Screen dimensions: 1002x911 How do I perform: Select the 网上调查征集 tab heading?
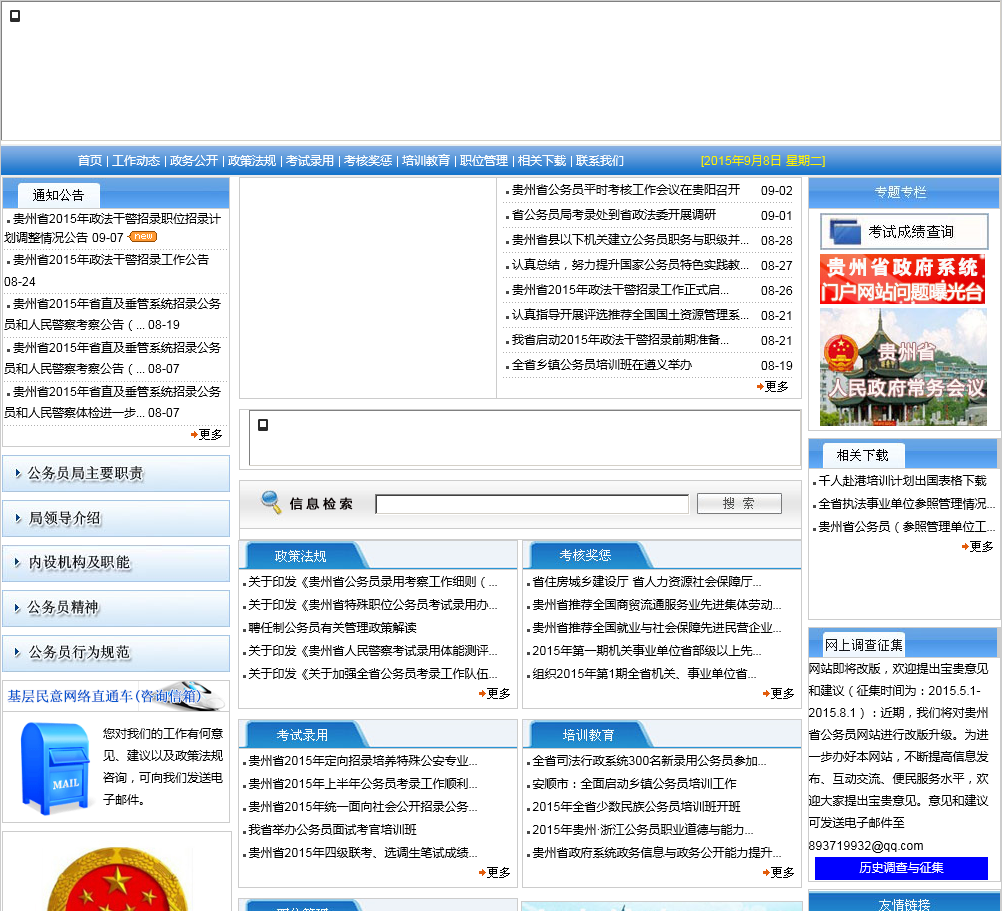[863, 645]
